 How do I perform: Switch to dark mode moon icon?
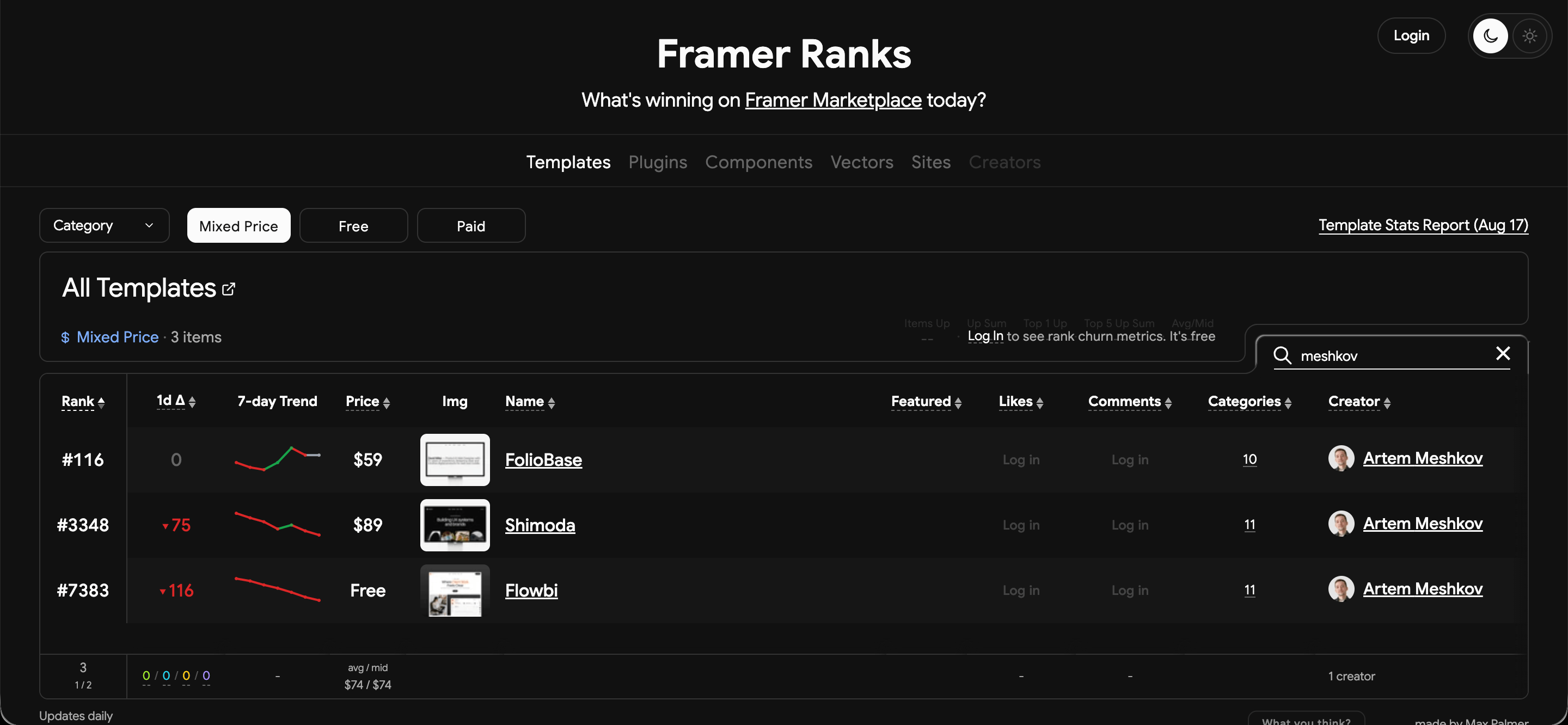point(1490,36)
